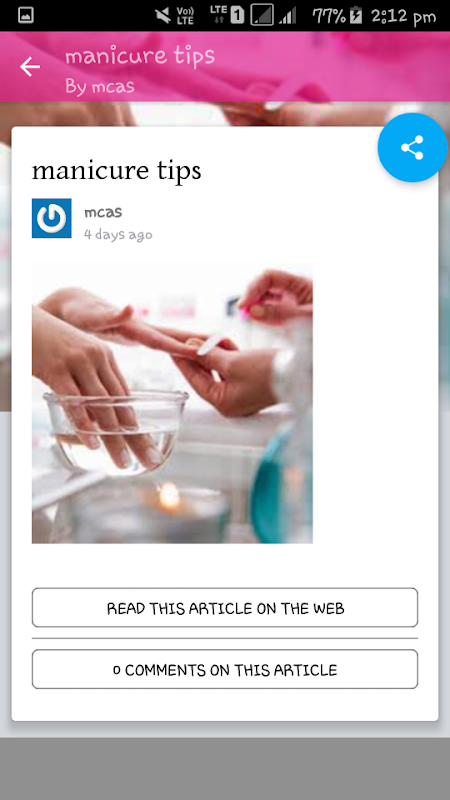Tap the 77% battery percentage text

[329, 16]
